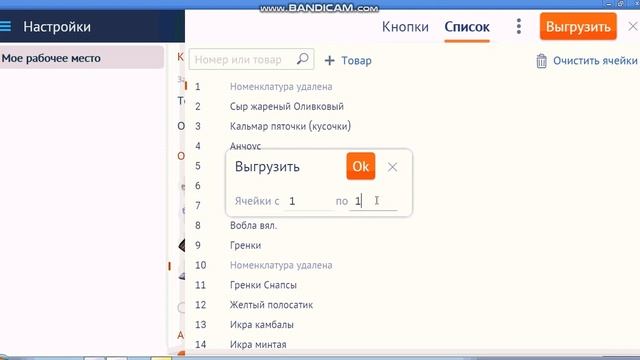Select the Список tab
Screen dimensions: 640x360
(467, 27)
